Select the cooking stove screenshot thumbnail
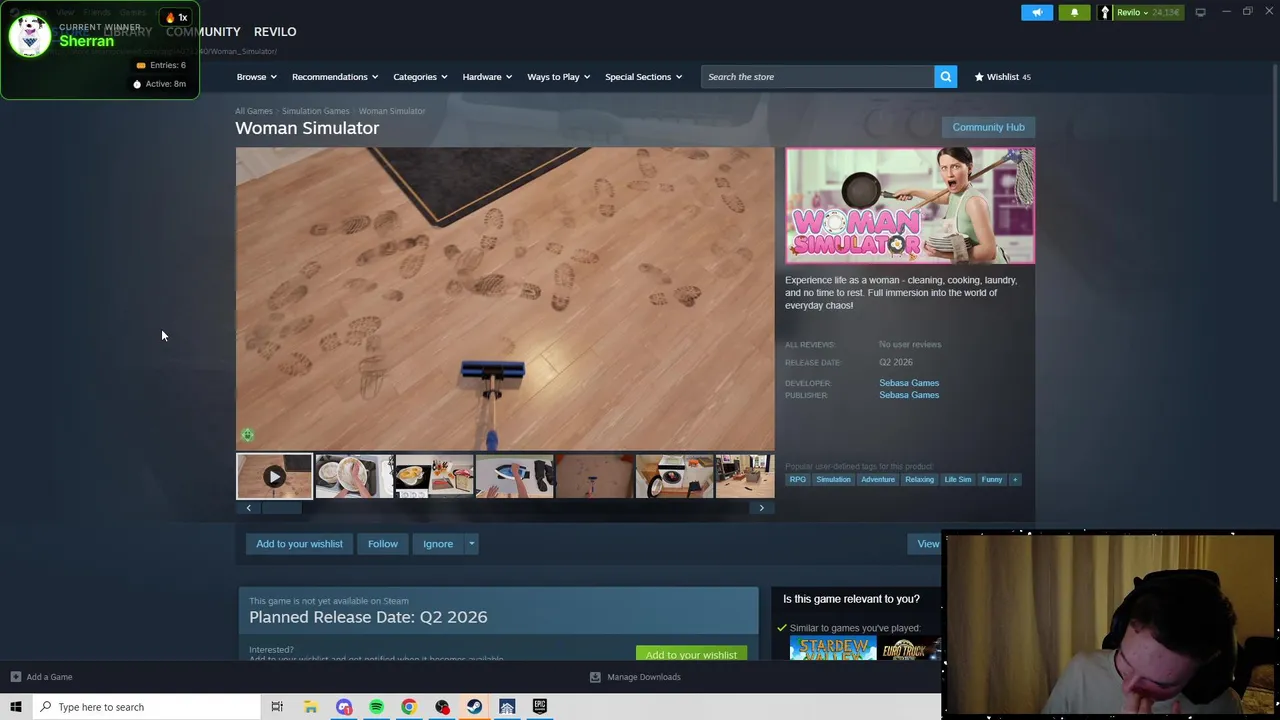This screenshot has width=1280, height=720. (x=434, y=476)
